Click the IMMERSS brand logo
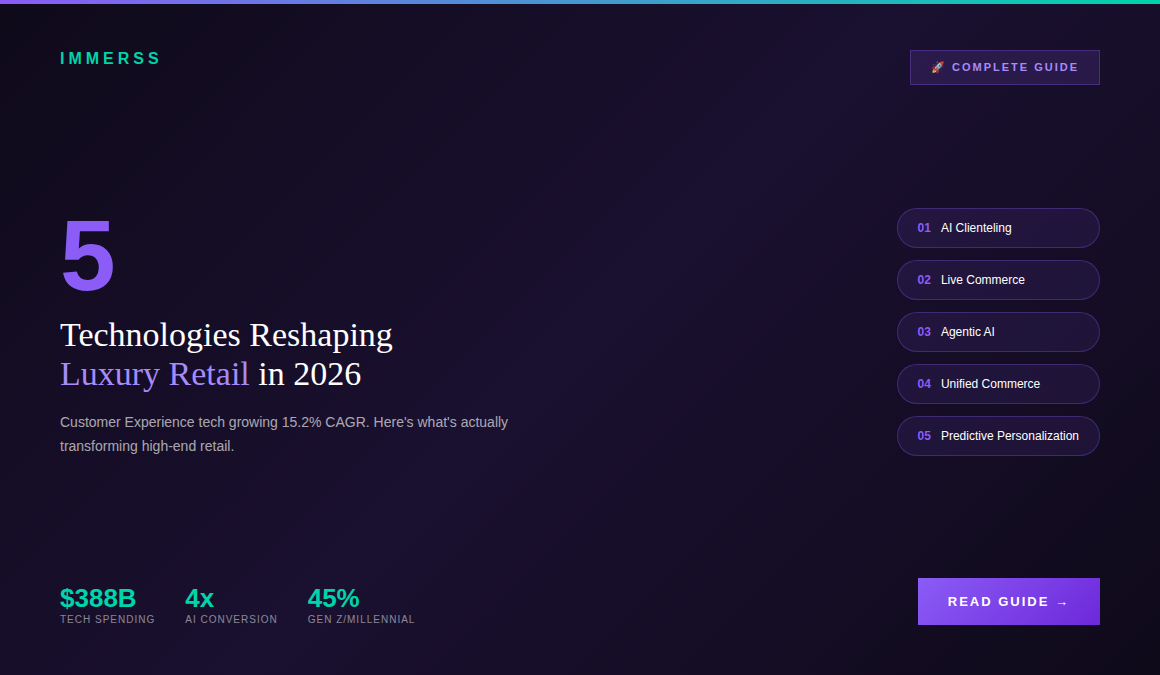The image size is (1160, 675). pos(110,59)
